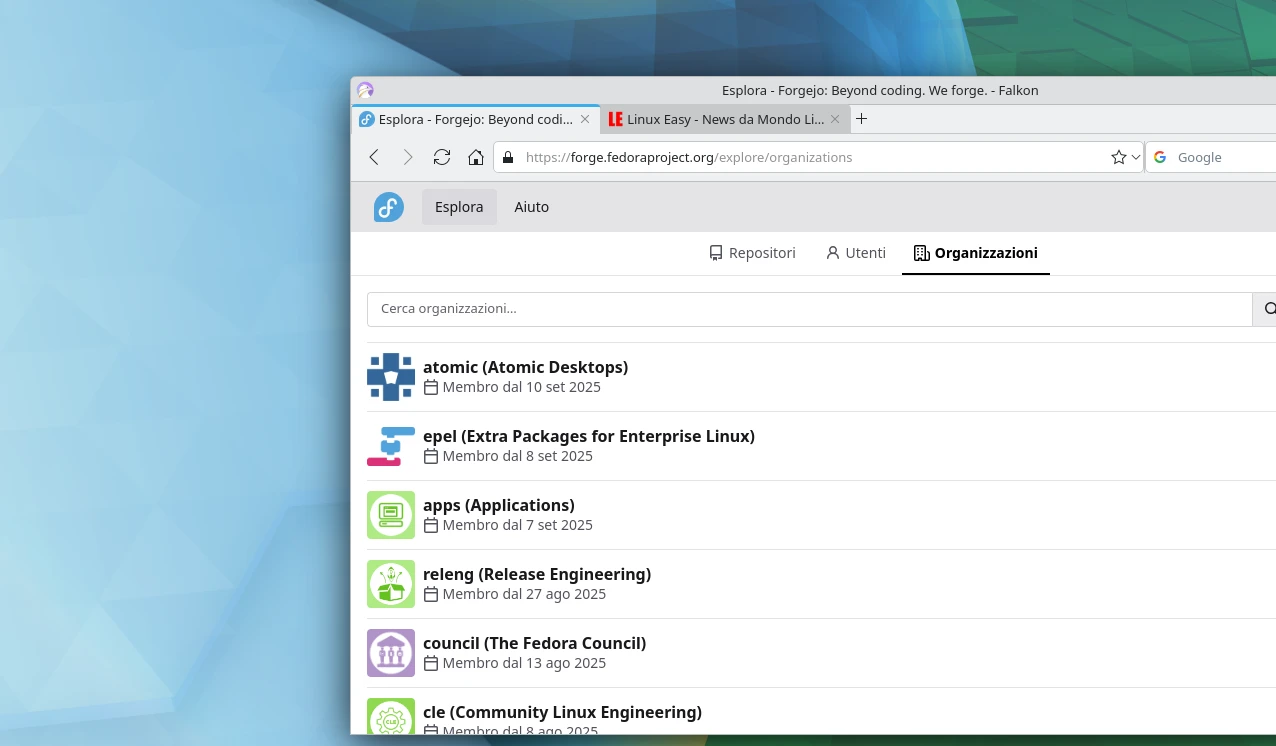Click the Cerca organizzazioni search field
This screenshot has width=1276, height=746.
pyautogui.click(x=809, y=309)
